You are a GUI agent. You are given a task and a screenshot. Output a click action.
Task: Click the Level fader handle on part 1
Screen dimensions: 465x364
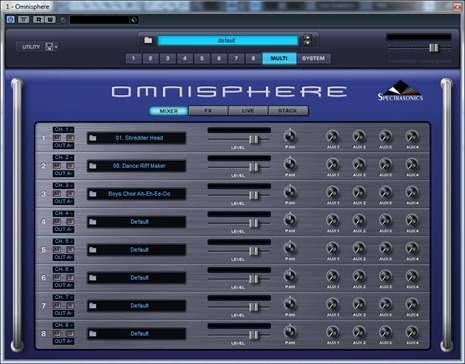click(254, 139)
